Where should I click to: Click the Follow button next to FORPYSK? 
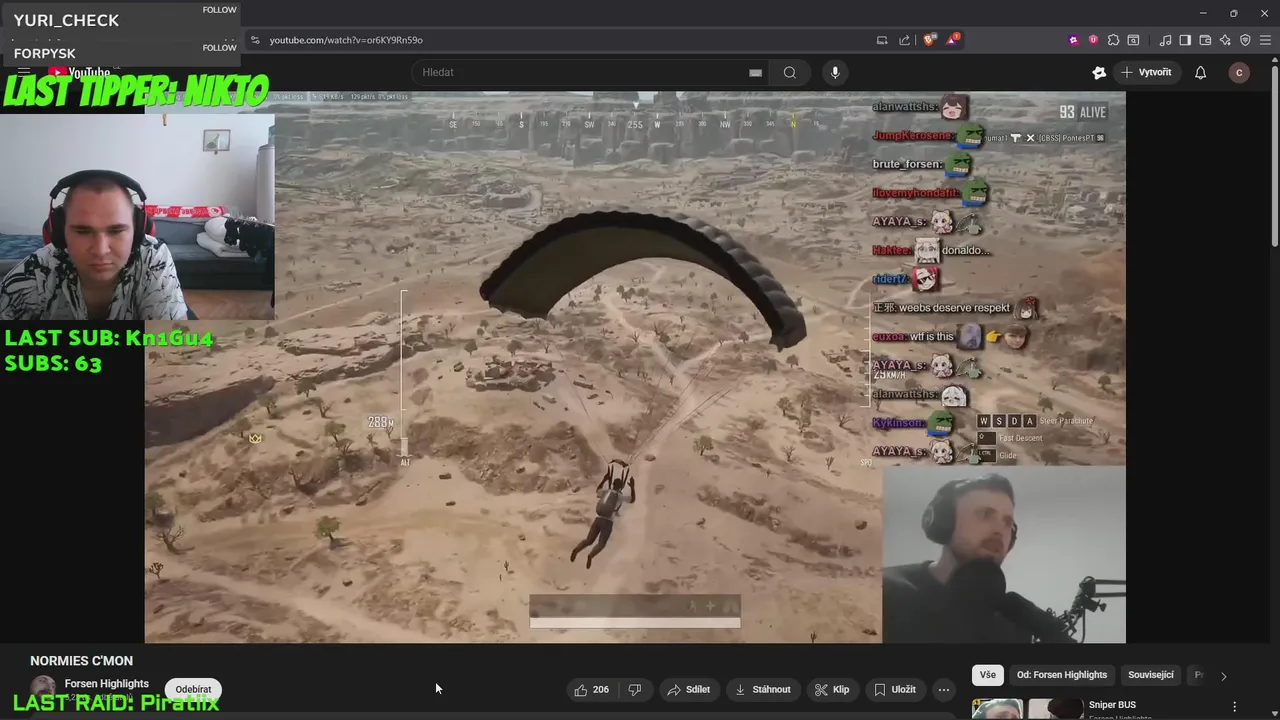click(220, 48)
